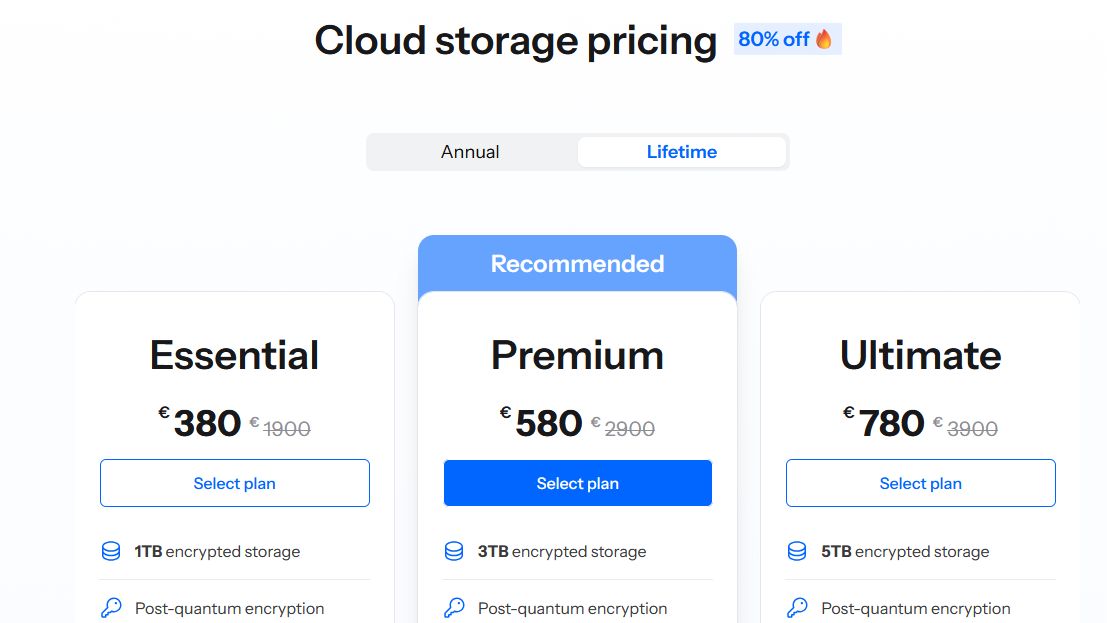Click the key icon in Ultimate plan
The width and height of the screenshot is (1107, 623).
coord(797,608)
